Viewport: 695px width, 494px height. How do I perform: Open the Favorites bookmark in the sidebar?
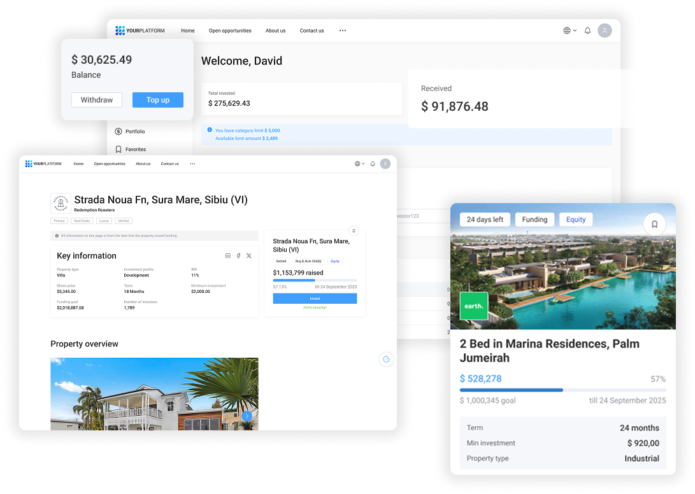click(x=130, y=149)
